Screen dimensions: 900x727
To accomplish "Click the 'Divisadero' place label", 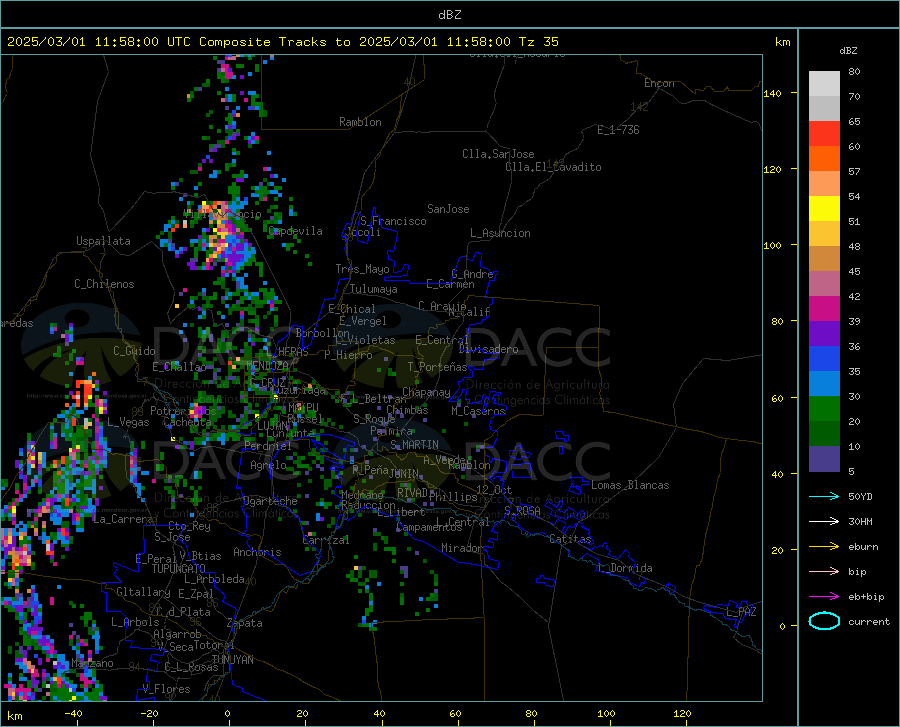I will (488, 349).
